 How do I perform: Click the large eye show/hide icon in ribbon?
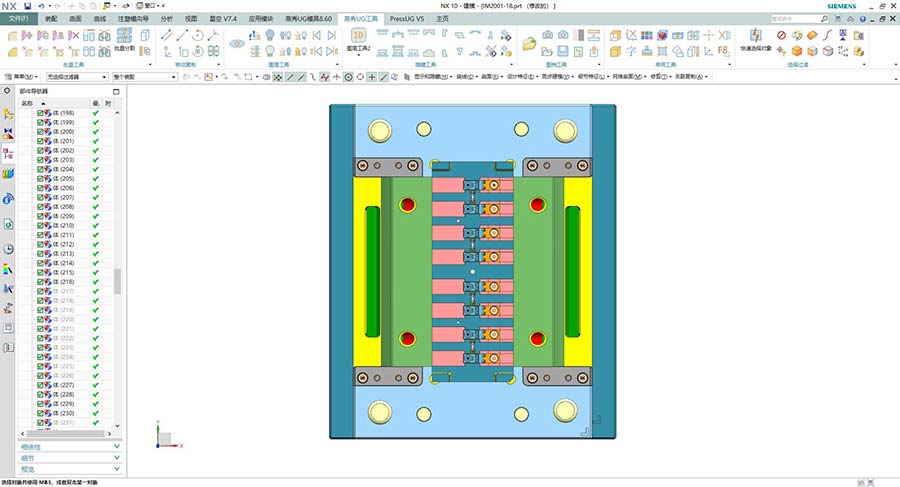click(236, 43)
